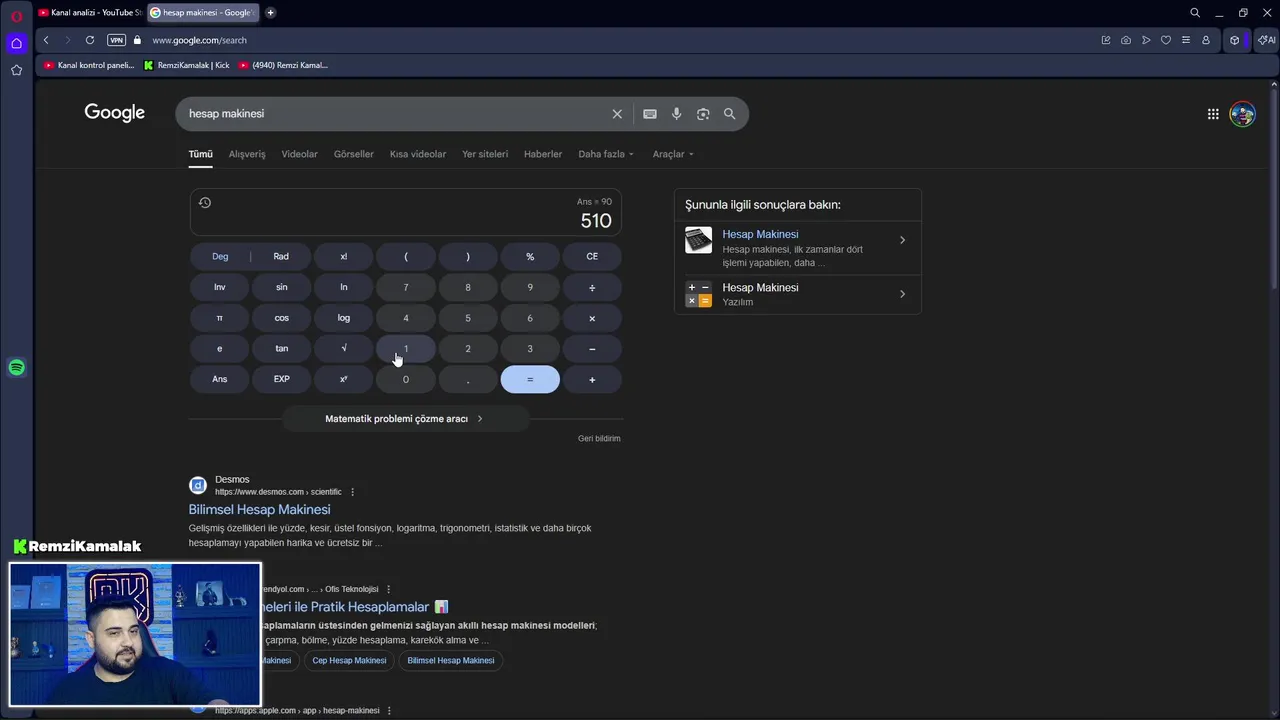The width and height of the screenshot is (1280, 720).
Task: Open Kanal kontrol paneli bookmark
Action: point(89,65)
